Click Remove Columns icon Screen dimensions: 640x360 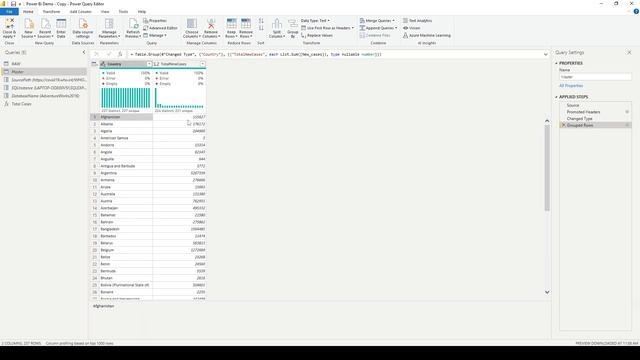click(211, 24)
